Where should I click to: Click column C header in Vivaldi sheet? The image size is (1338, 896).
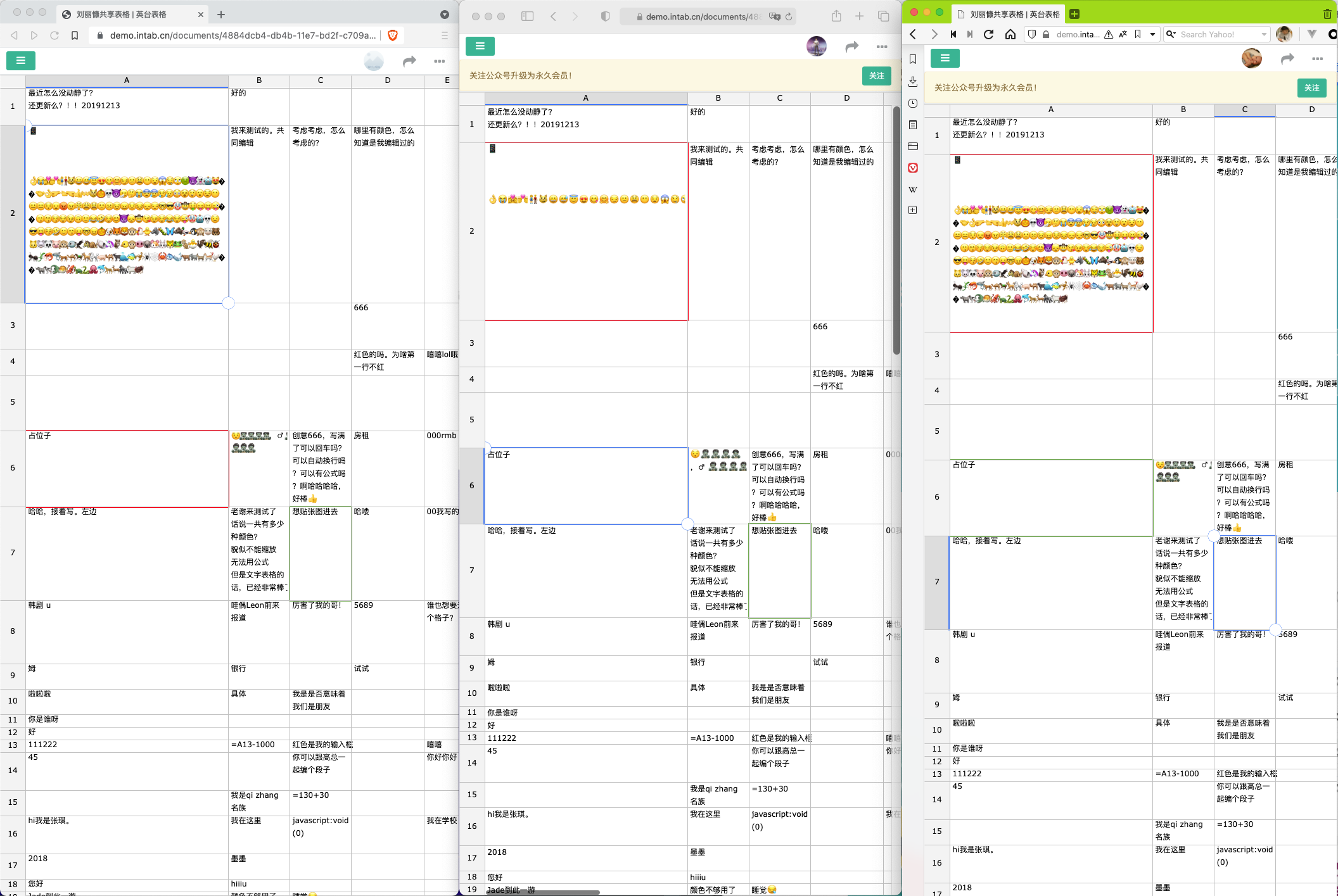(1244, 110)
